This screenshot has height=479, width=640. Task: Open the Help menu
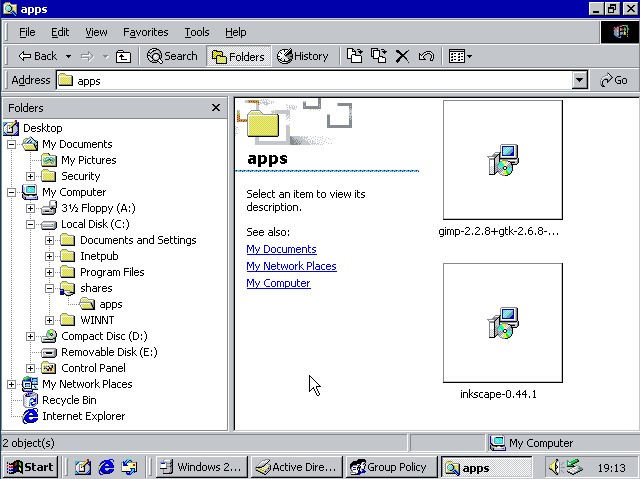pyautogui.click(x=236, y=32)
